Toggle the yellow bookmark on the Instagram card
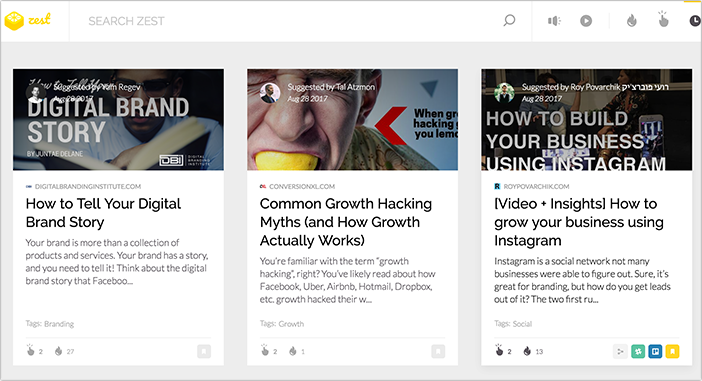 [x=672, y=351]
